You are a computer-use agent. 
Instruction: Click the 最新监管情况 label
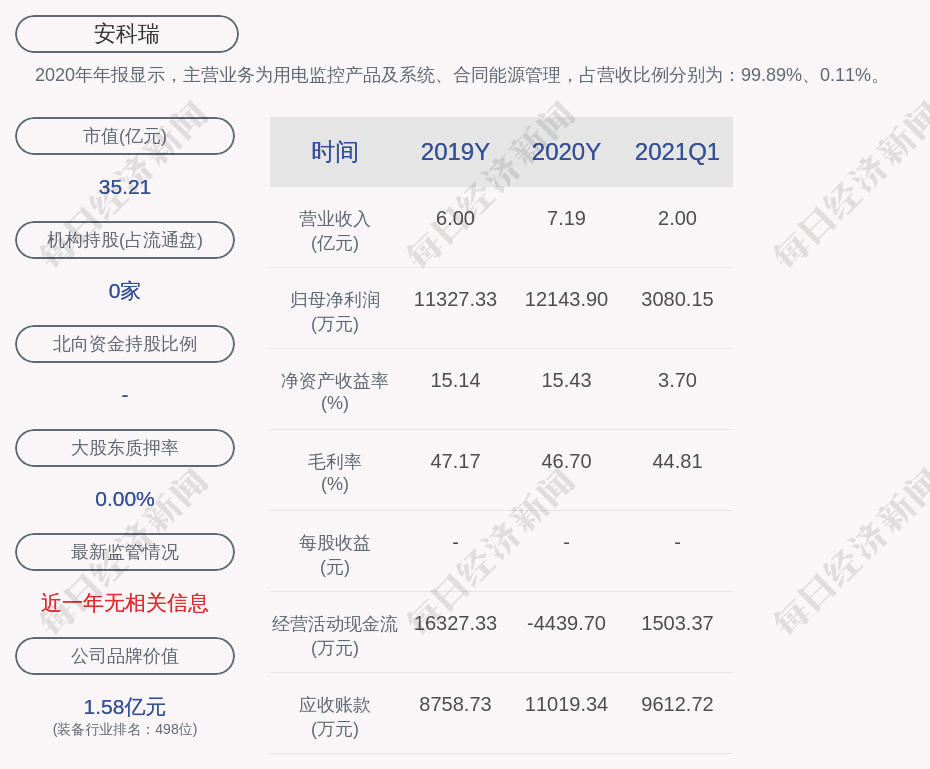(x=125, y=552)
